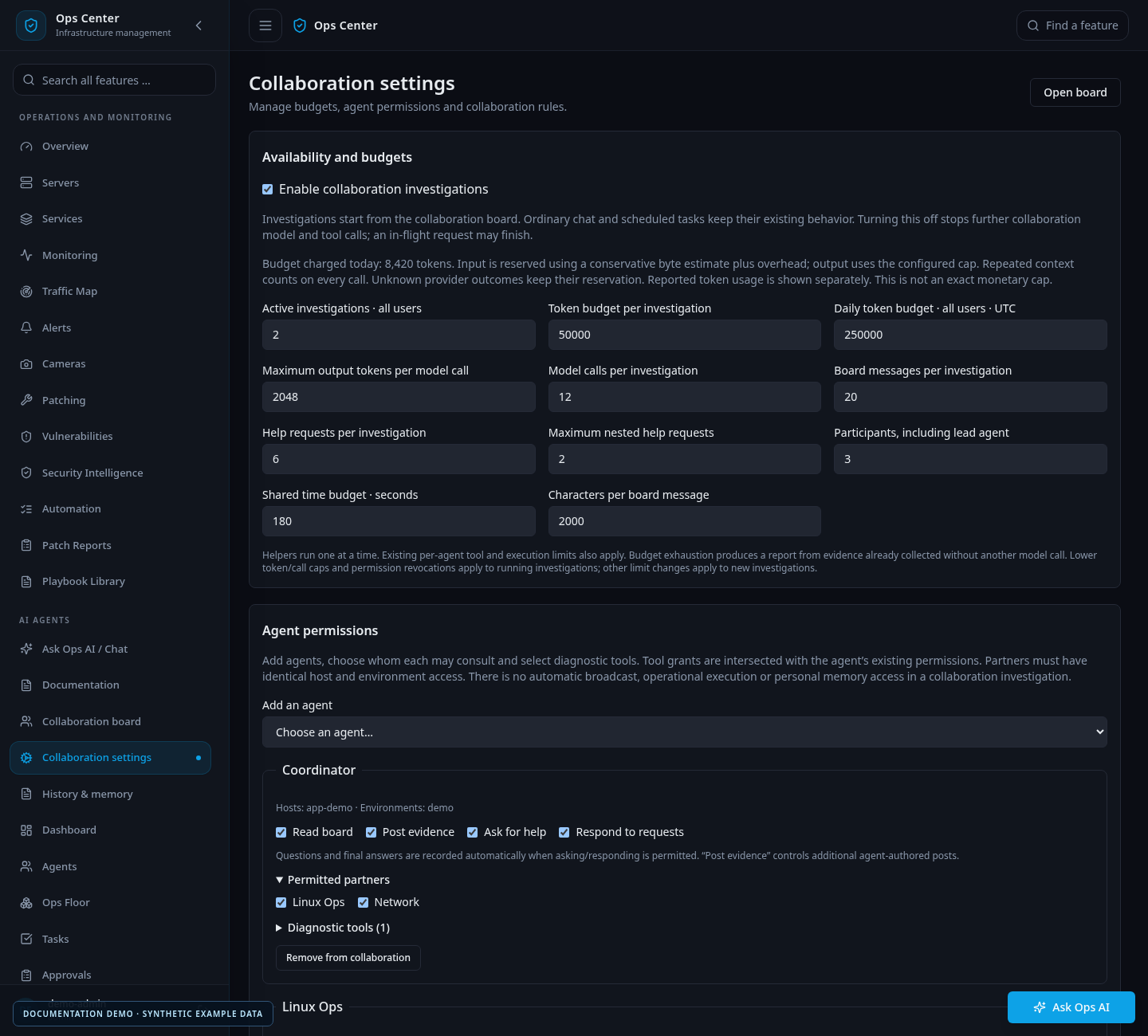Select Security Intelligence in sidebar
The height and width of the screenshot is (1036, 1148).
coord(110,473)
